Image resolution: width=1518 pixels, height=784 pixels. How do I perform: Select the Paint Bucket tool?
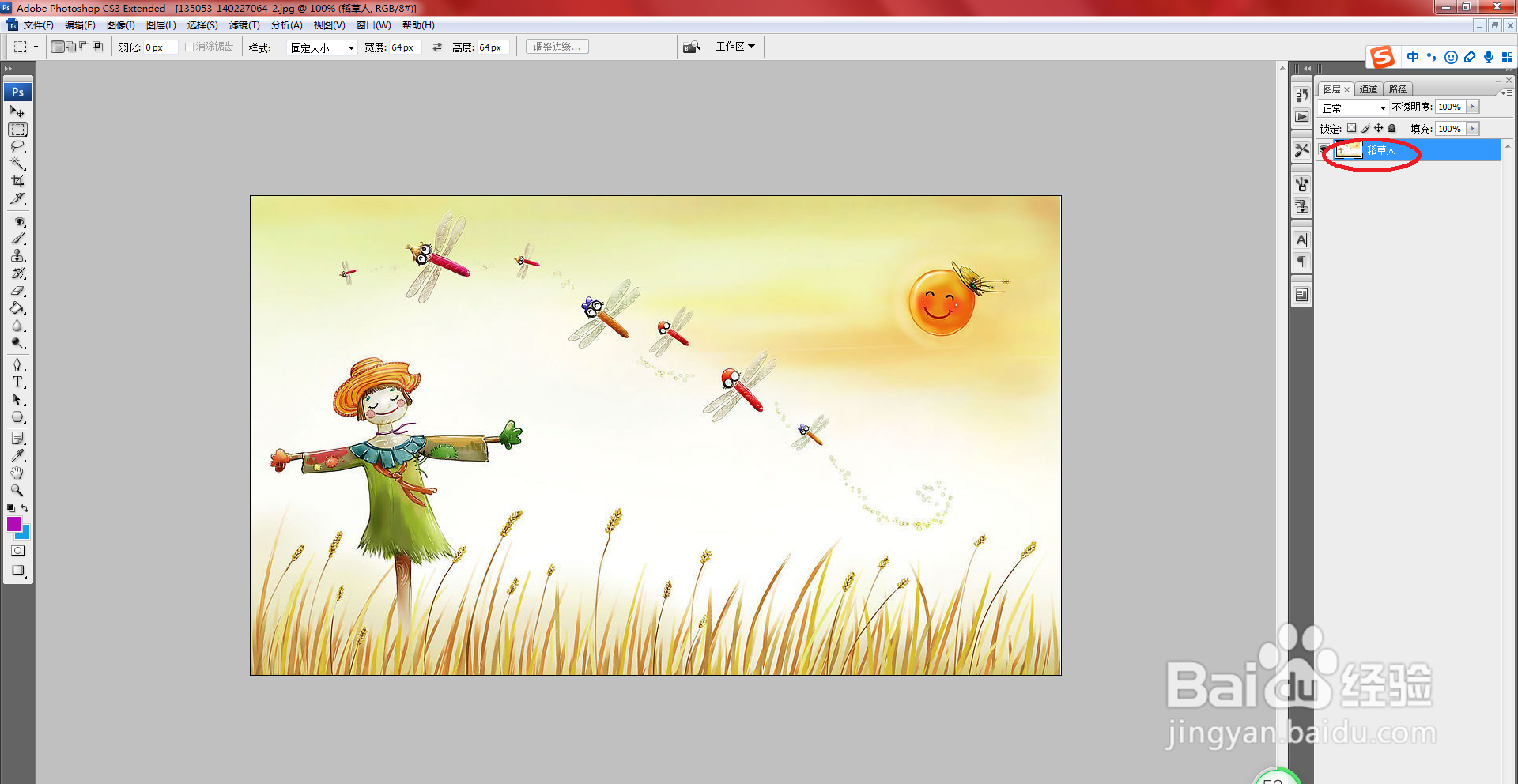pyautogui.click(x=17, y=308)
